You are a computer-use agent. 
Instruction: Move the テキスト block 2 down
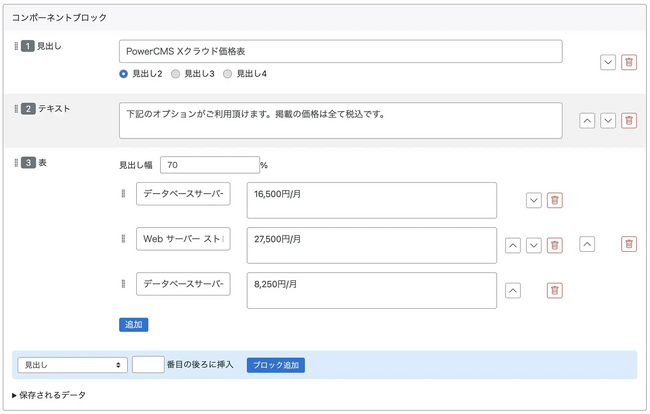[608, 121]
